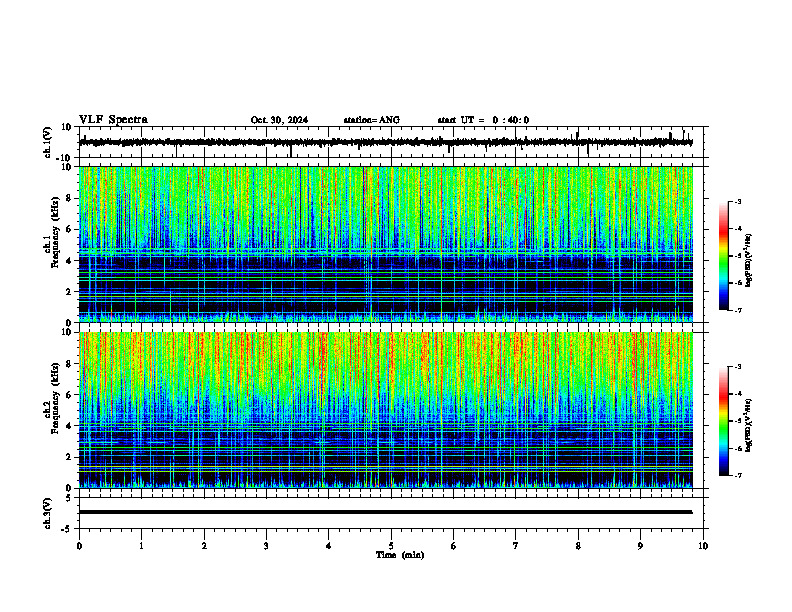The height and width of the screenshot is (612, 792).
Task: Click the 'ch.3(V)' axis label
Action: [48, 513]
